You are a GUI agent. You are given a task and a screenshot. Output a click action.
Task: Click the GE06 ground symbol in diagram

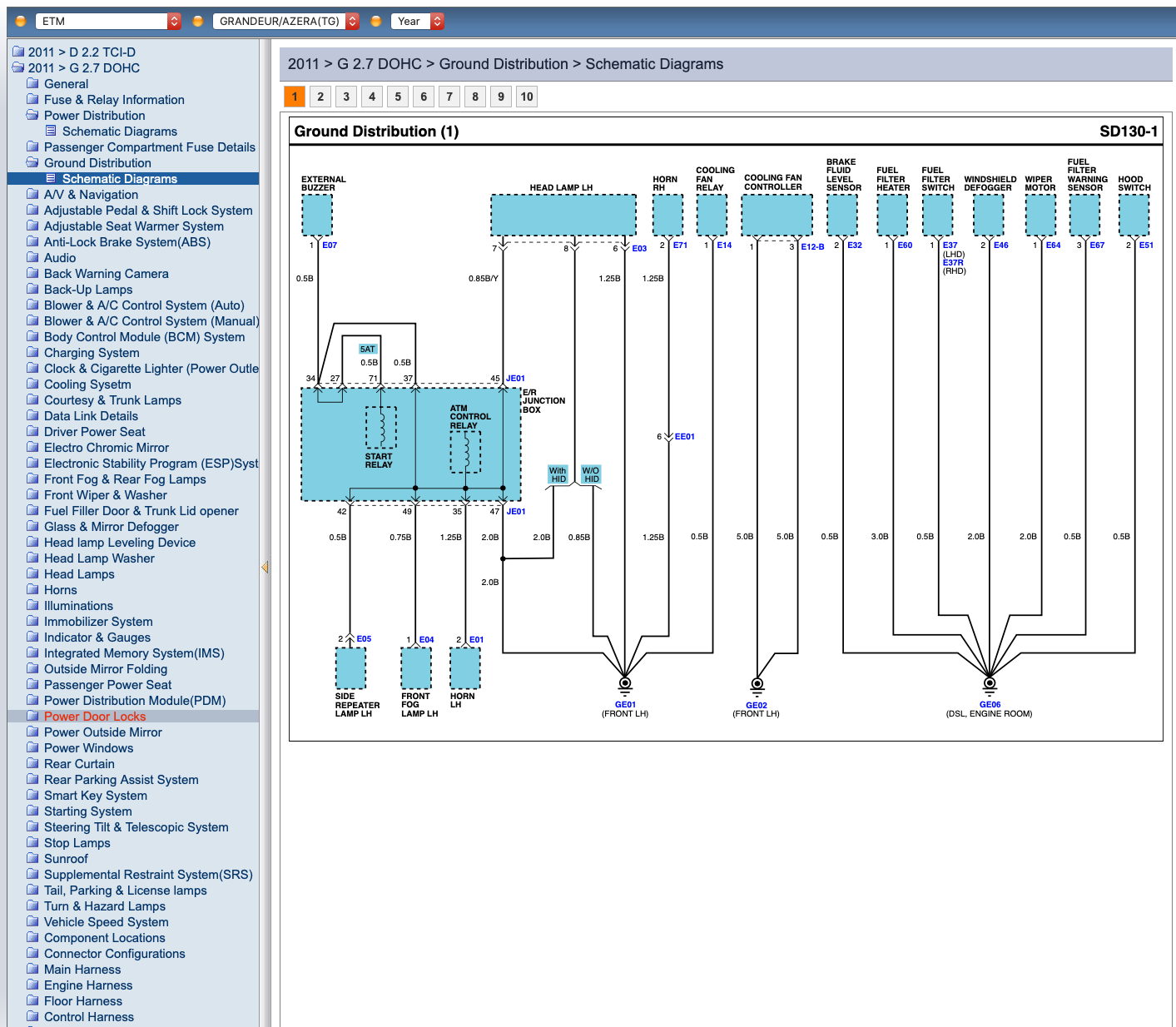(x=990, y=684)
